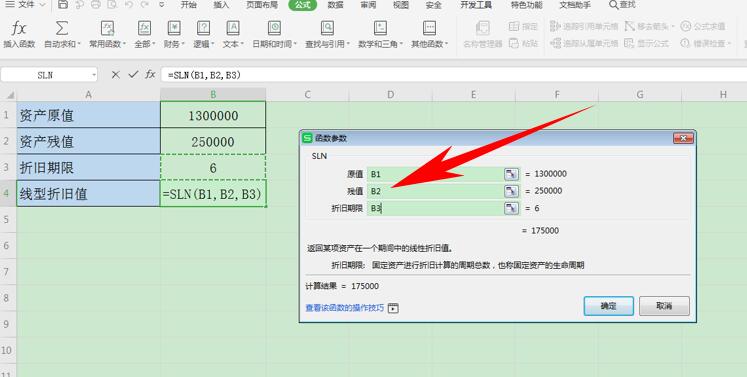Open the Math and Trig (数学和三角) icon
This screenshot has width=747, height=377.
pyautogui.click(x=380, y=28)
